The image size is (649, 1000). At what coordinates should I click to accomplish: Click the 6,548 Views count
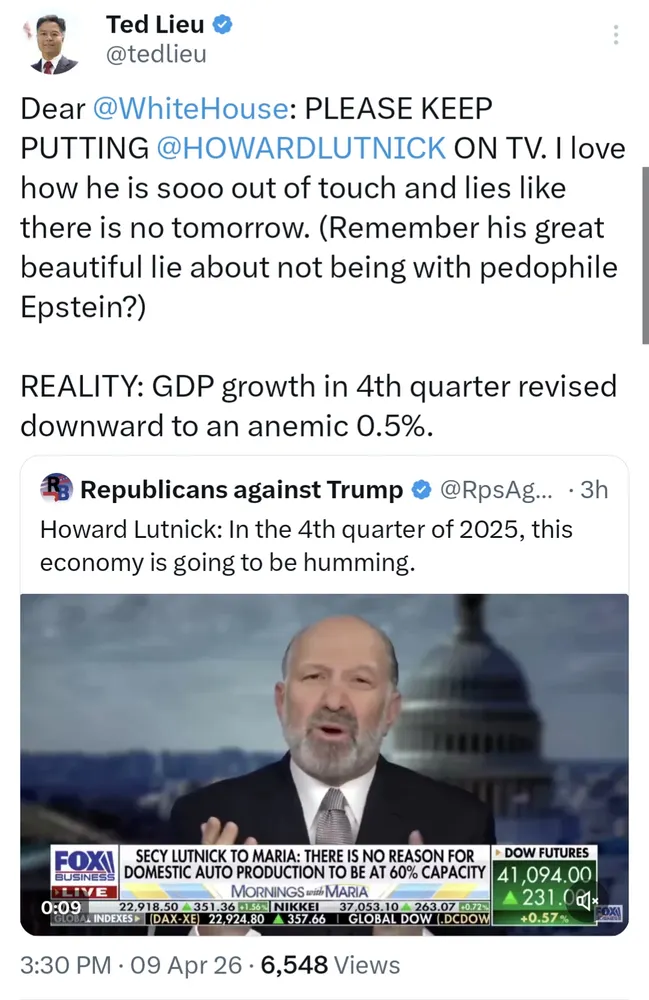coord(330,965)
